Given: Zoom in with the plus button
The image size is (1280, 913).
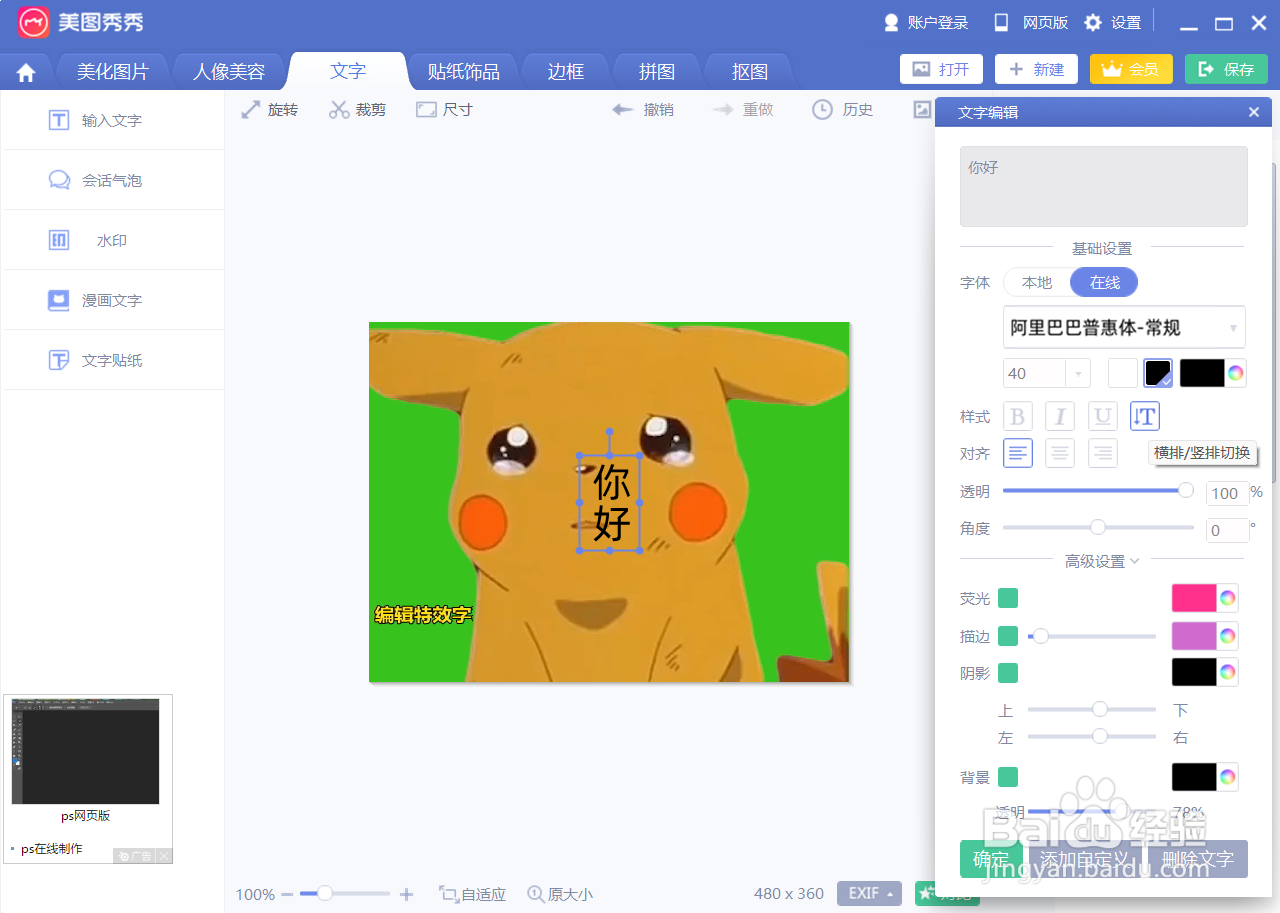Looking at the screenshot, I should tap(406, 894).
